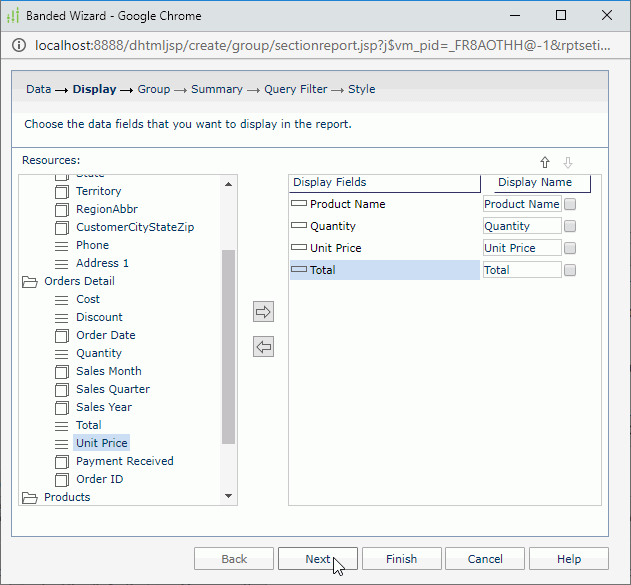This screenshot has width=631, height=585.
Task: Toggle checkbox beside Unit Price display name
Action: coord(570,248)
